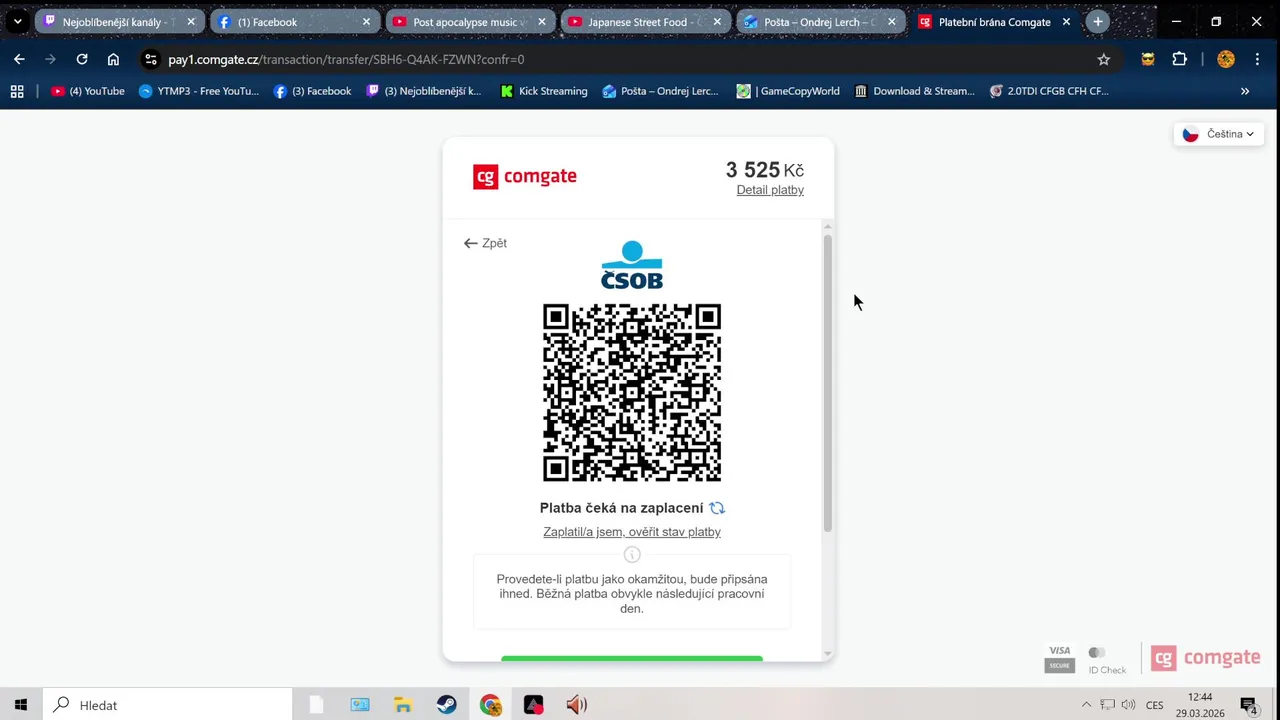
Task: Click the ČSOB payment QR code
Action: 632,393
